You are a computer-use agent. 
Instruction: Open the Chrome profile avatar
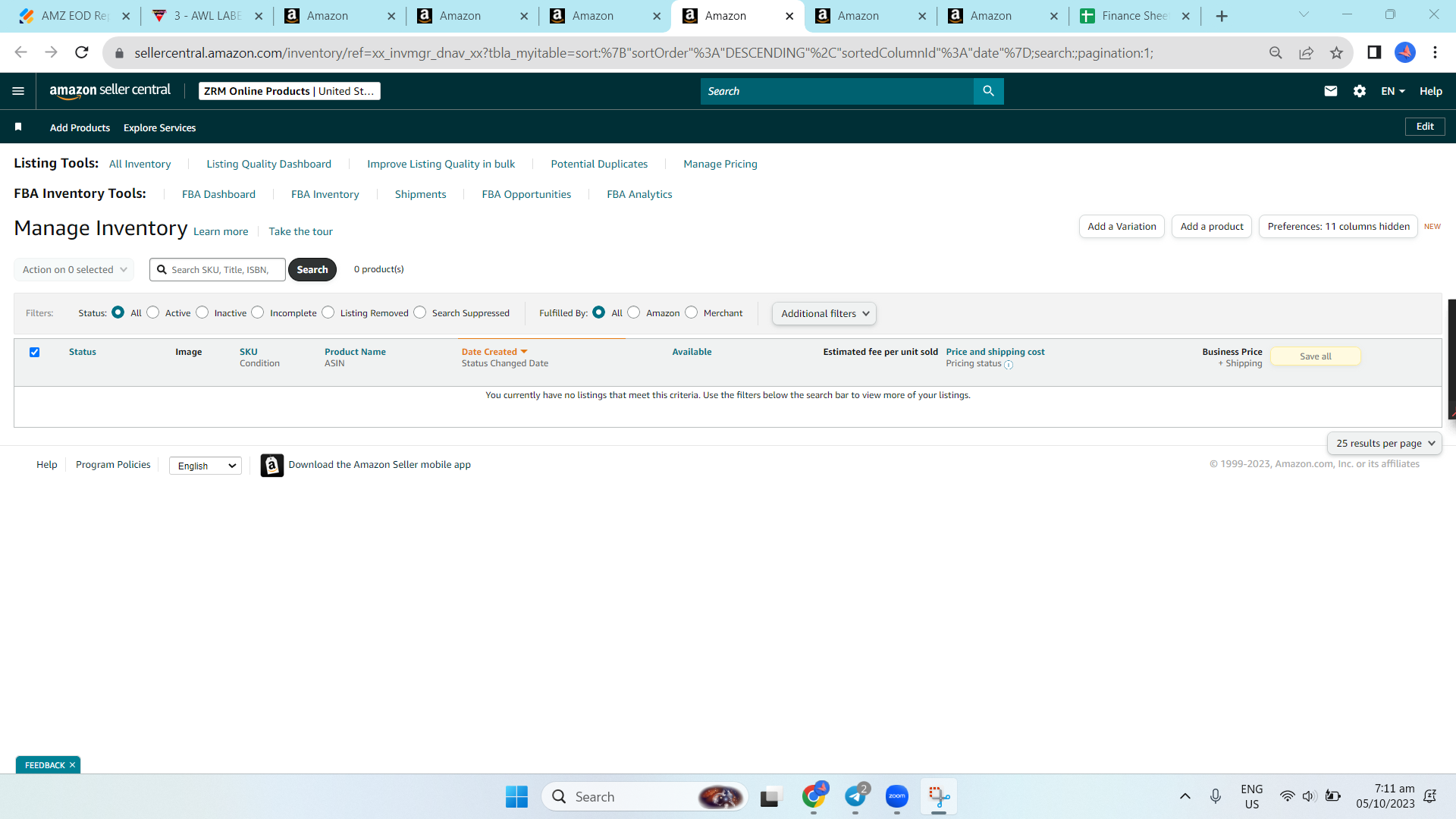point(1405,52)
